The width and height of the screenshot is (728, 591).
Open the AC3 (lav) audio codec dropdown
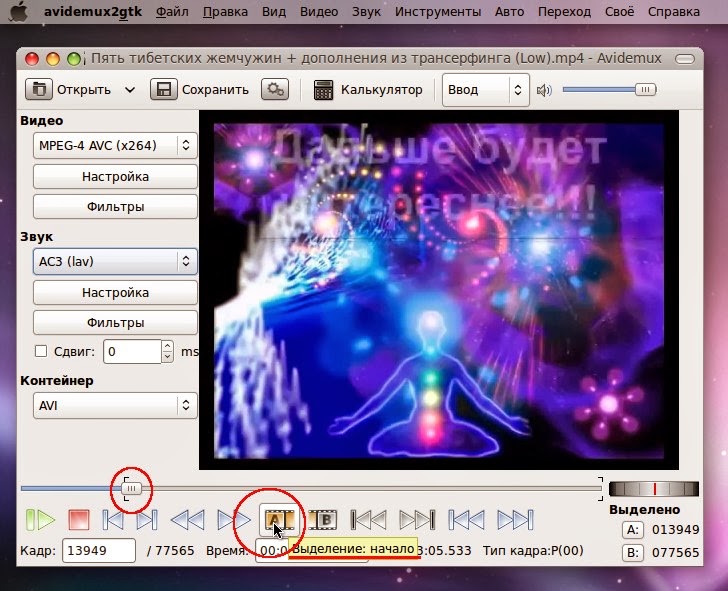click(115, 261)
